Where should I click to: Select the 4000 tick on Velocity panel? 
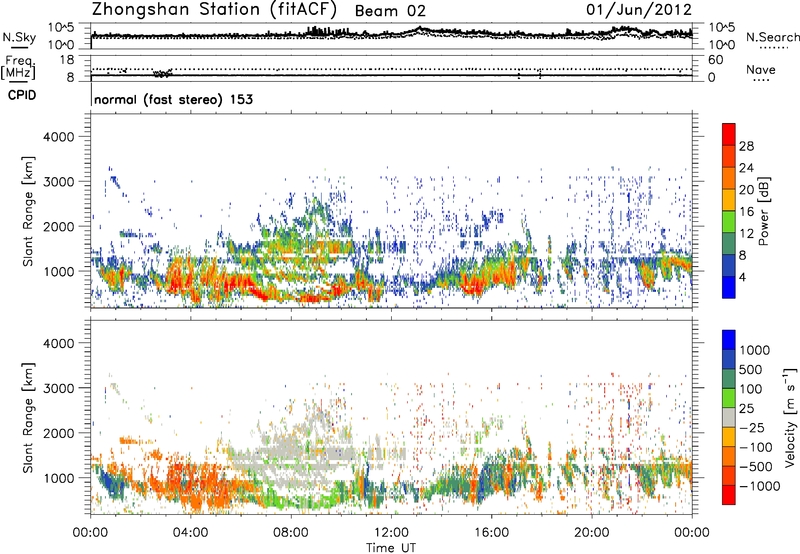[x=58, y=343]
